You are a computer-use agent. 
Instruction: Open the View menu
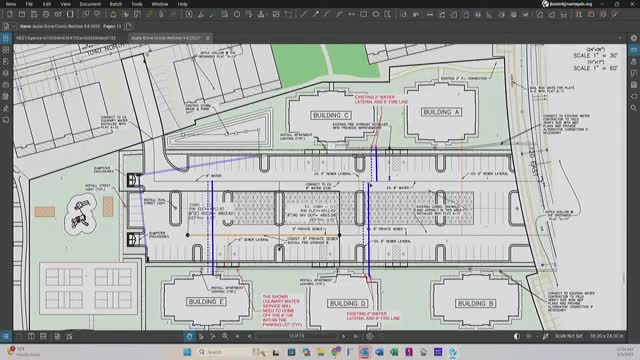point(65,4)
